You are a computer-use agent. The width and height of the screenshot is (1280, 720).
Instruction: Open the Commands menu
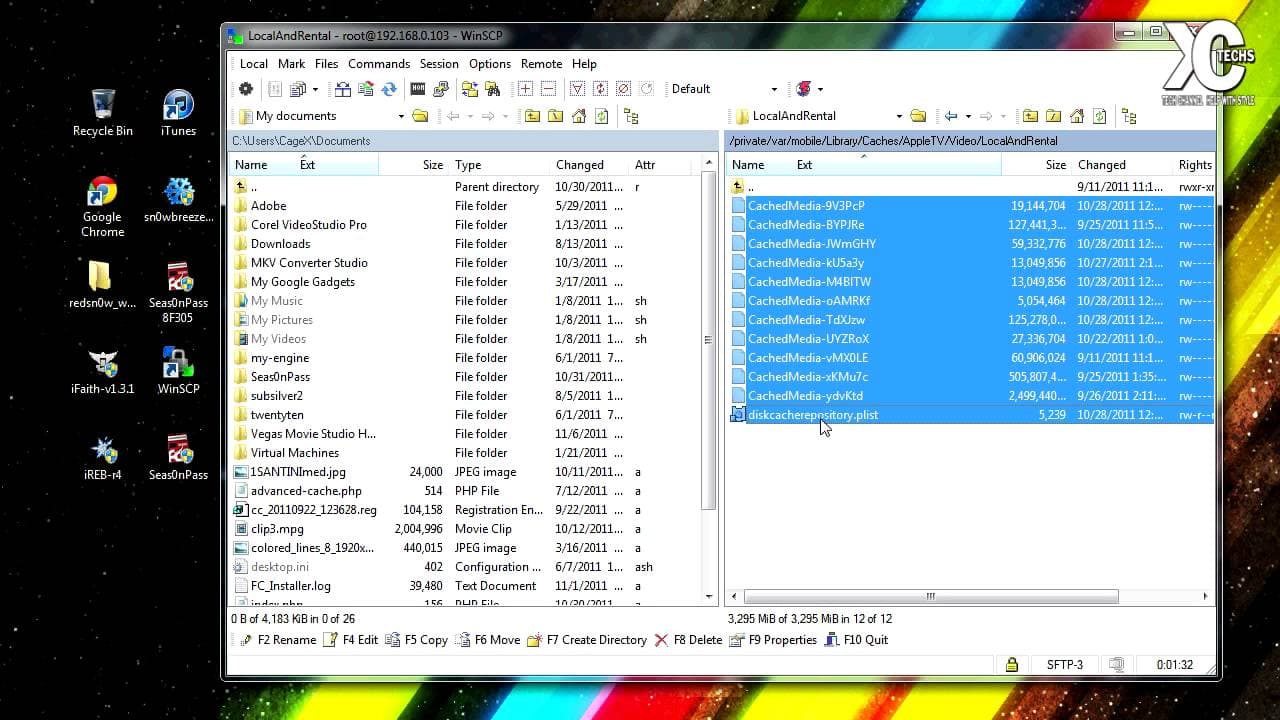click(x=379, y=64)
